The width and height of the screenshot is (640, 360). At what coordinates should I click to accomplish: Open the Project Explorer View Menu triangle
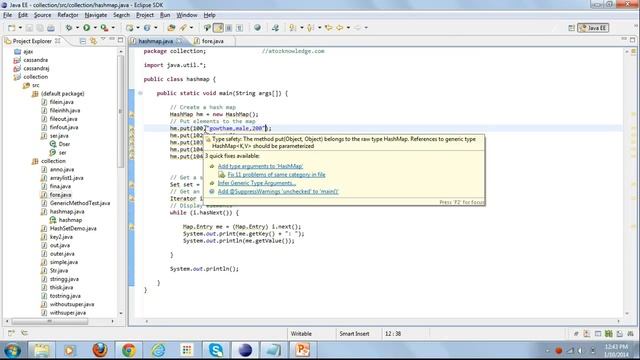point(103,40)
